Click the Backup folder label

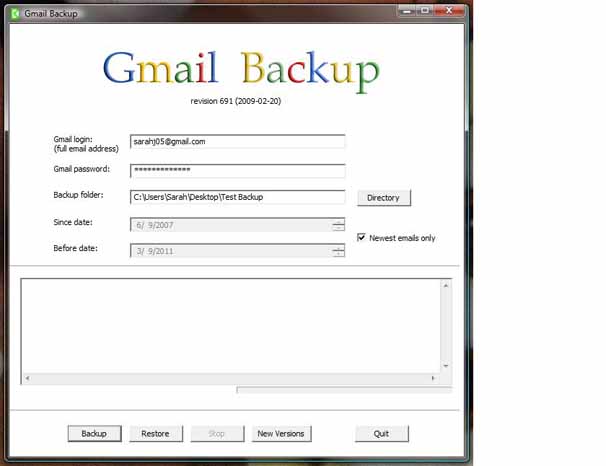[78, 195]
